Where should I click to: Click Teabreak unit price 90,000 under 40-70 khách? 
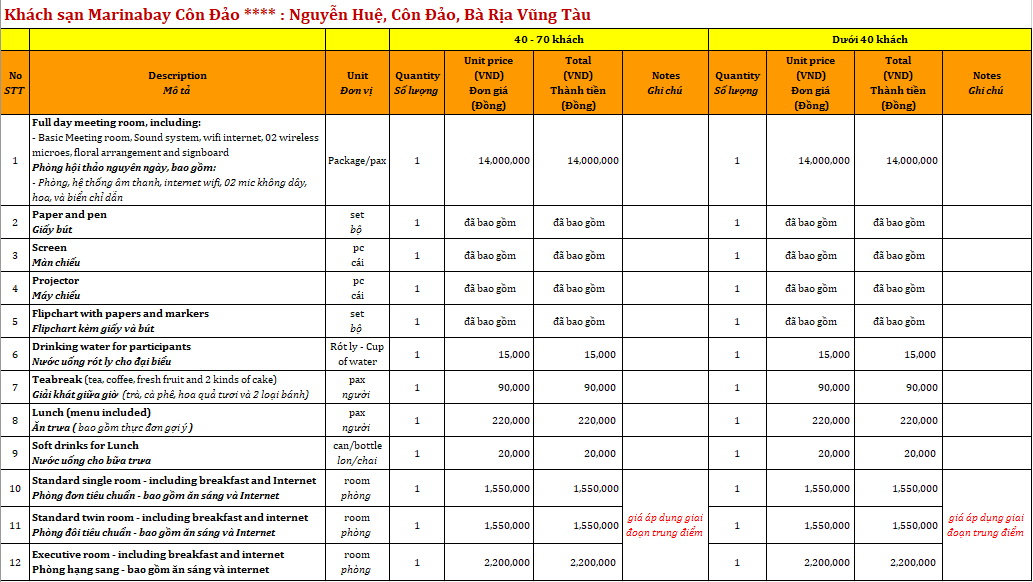(489, 387)
